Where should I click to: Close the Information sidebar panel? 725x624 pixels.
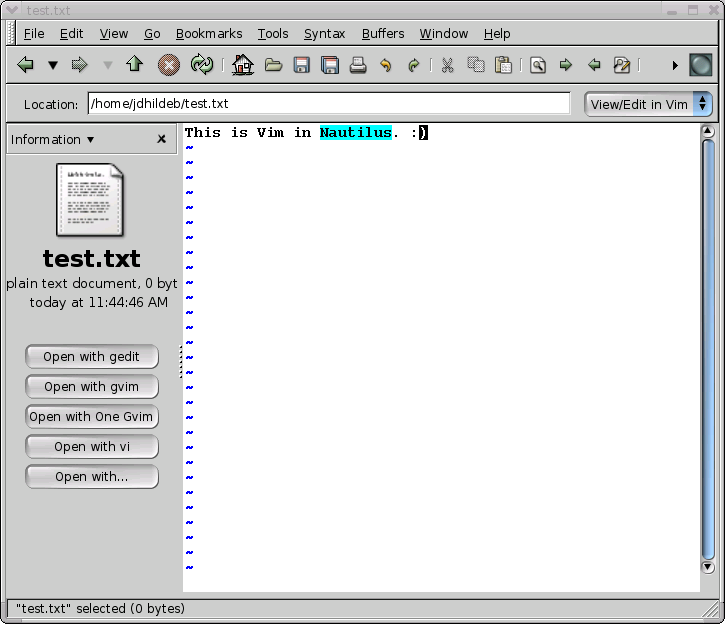tap(161, 139)
